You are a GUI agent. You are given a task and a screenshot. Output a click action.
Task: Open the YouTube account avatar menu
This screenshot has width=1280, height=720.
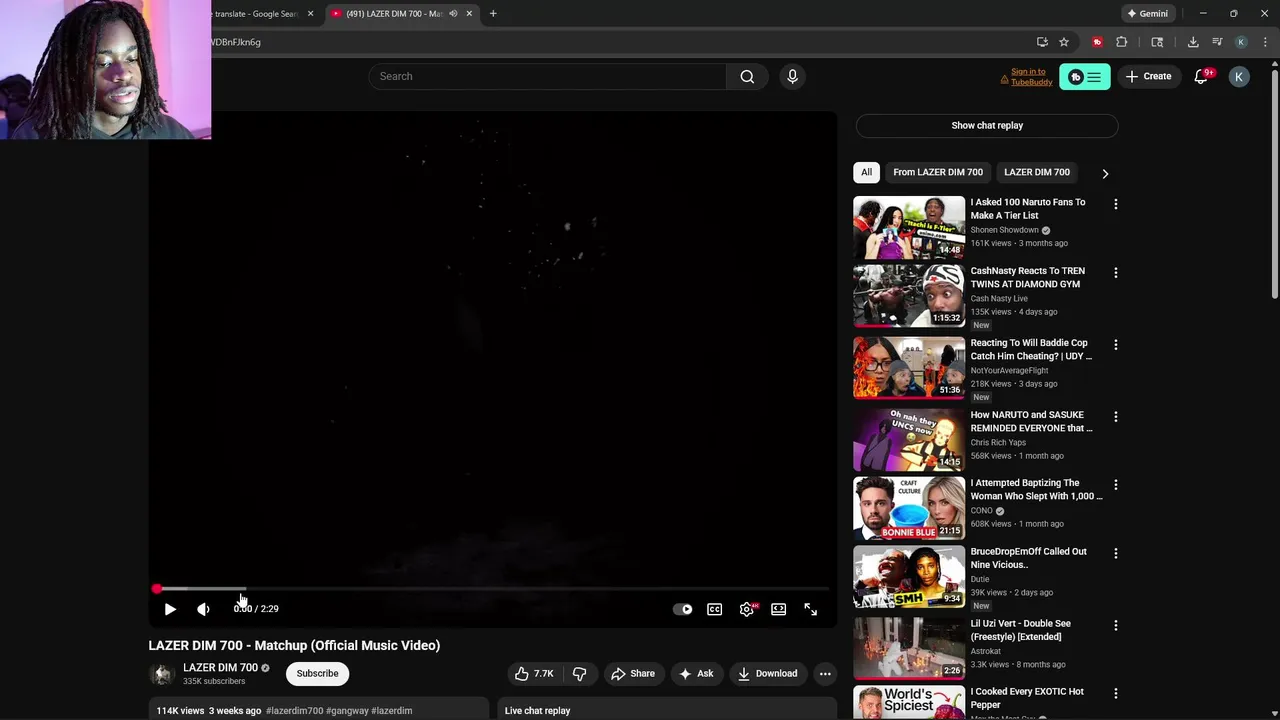click(1239, 77)
